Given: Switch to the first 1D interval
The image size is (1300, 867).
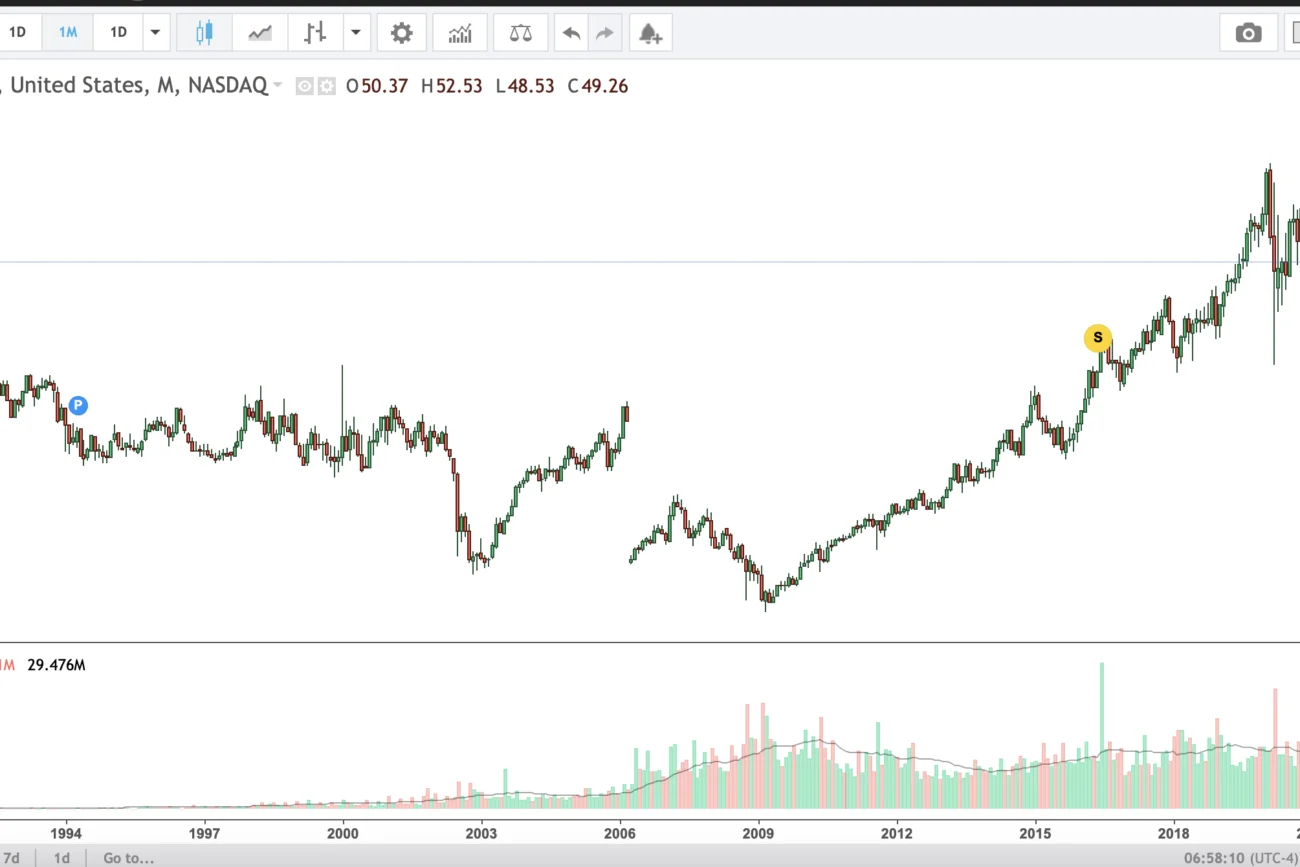Looking at the screenshot, I should pyautogui.click(x=17, y=32).
